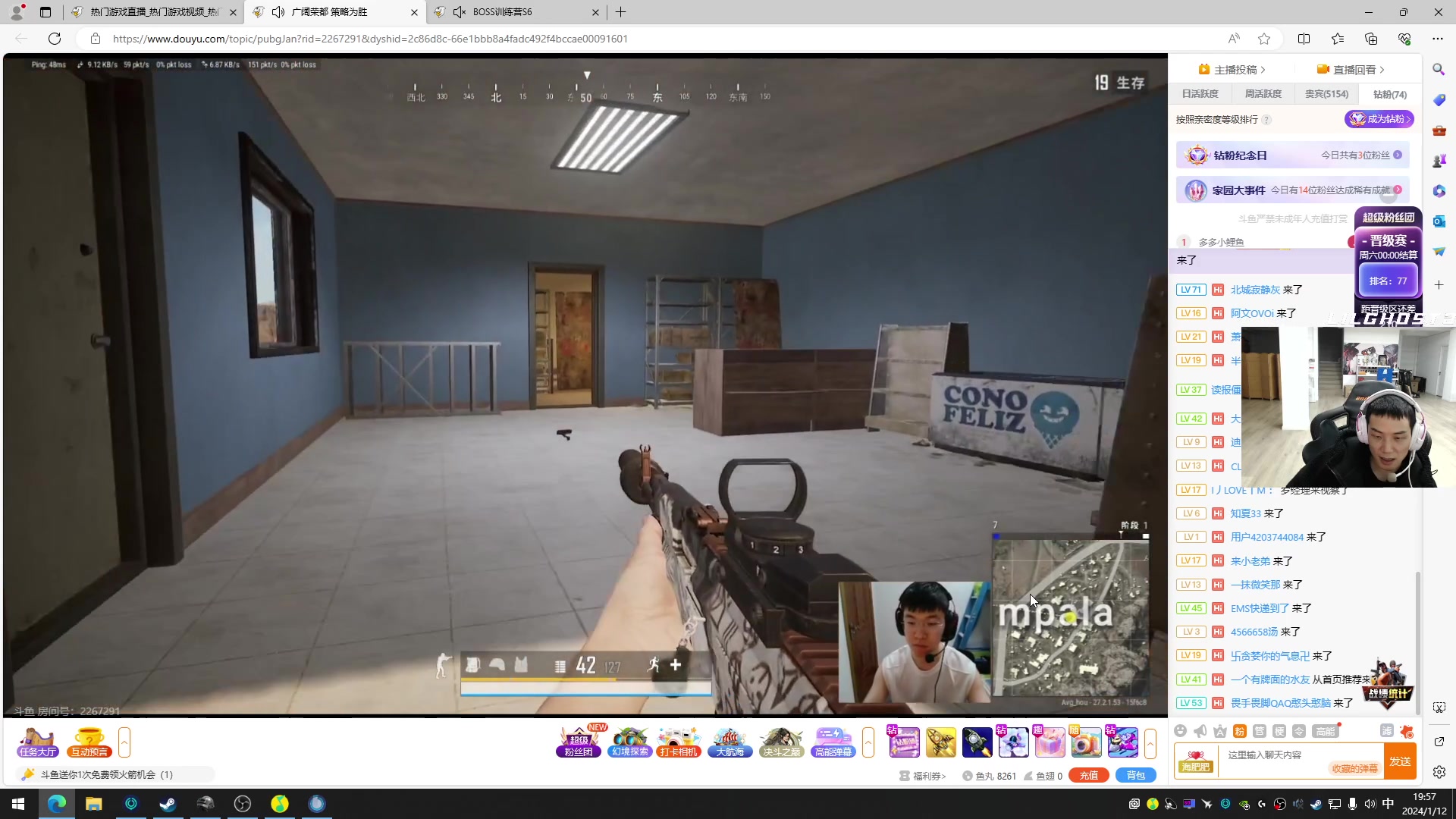Switch to the 日活跃度 tab
1456x819 pixels.
(1200, 94)
